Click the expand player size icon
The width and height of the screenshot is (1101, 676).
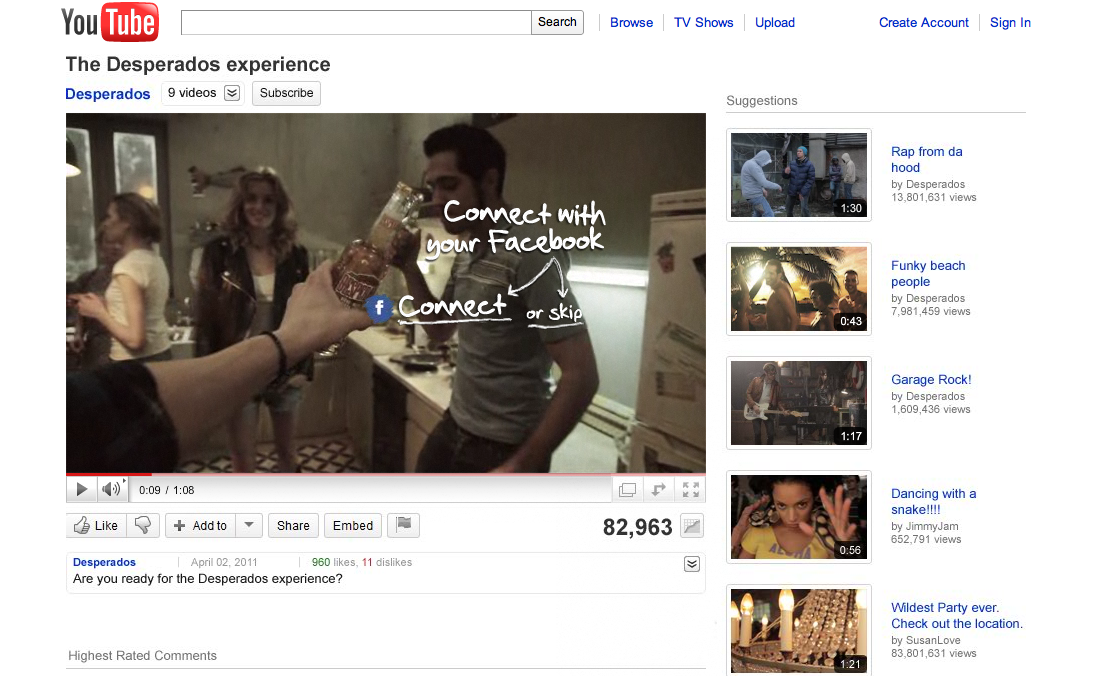(659, 490)
